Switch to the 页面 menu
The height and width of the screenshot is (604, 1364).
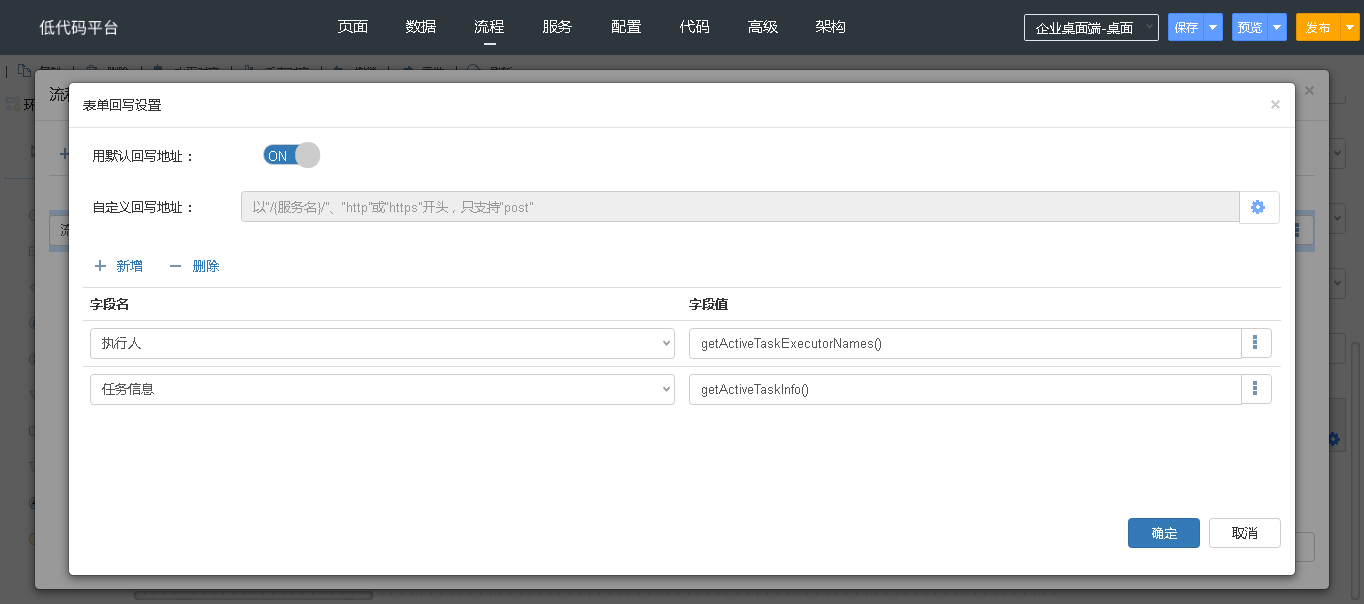353,27
